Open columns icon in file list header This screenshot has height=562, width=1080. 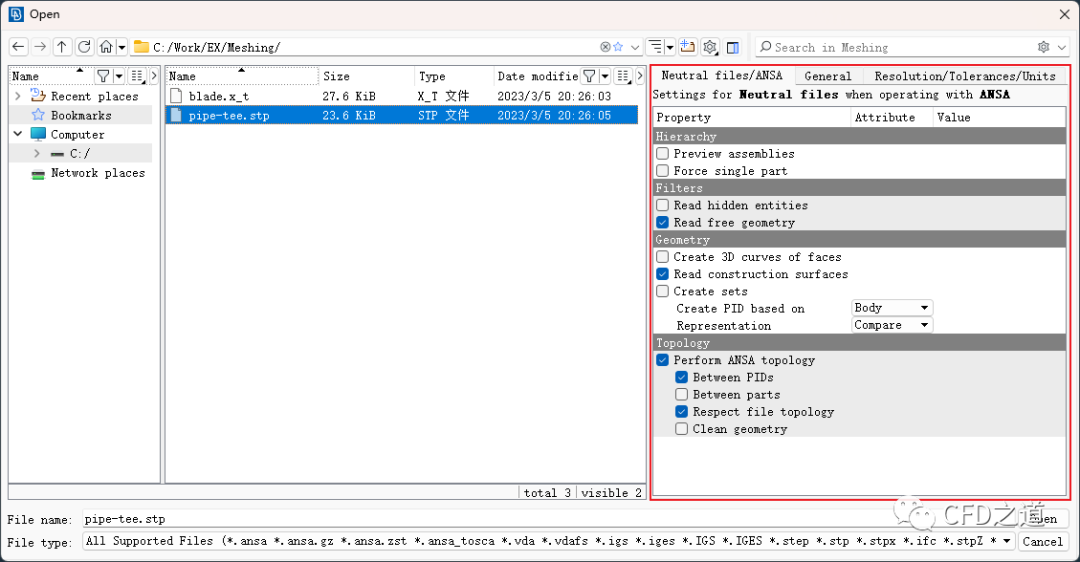623,76
